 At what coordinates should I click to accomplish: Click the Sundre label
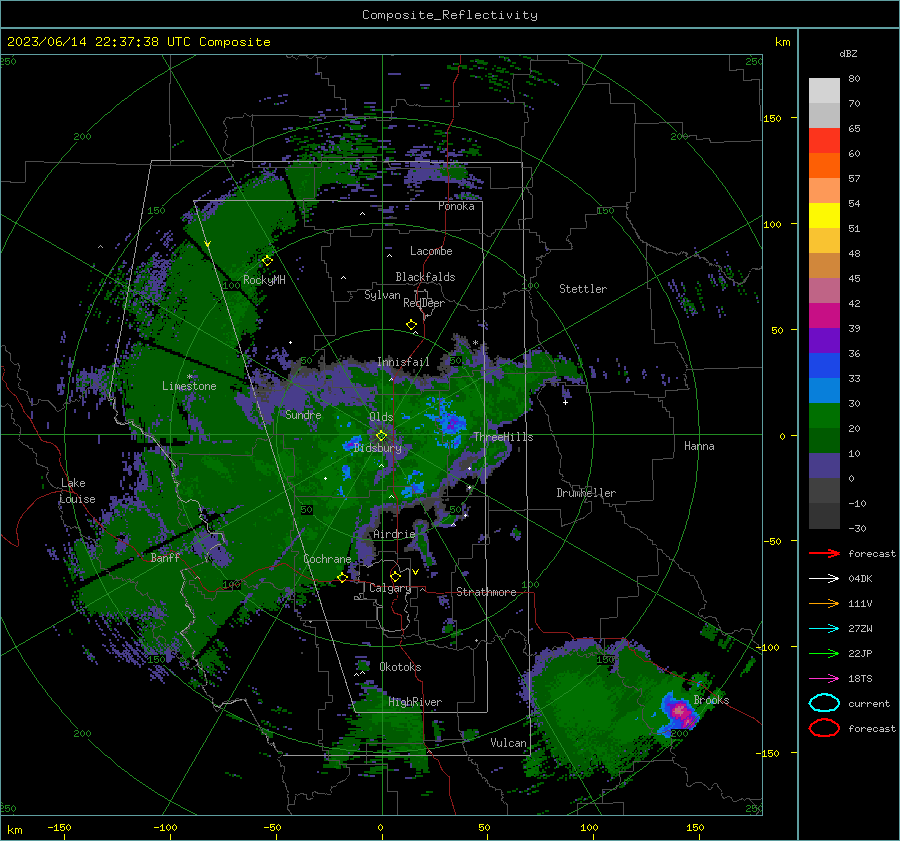pos(303,414)
